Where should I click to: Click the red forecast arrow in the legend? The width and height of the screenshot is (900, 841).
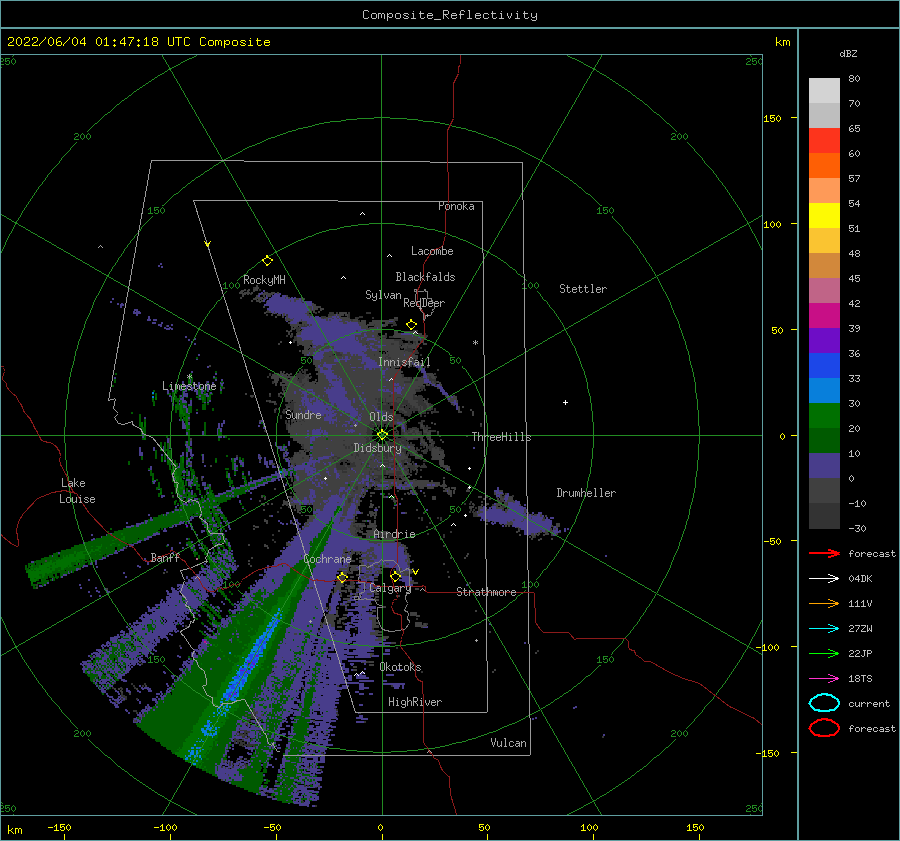[x=824, y=553]
